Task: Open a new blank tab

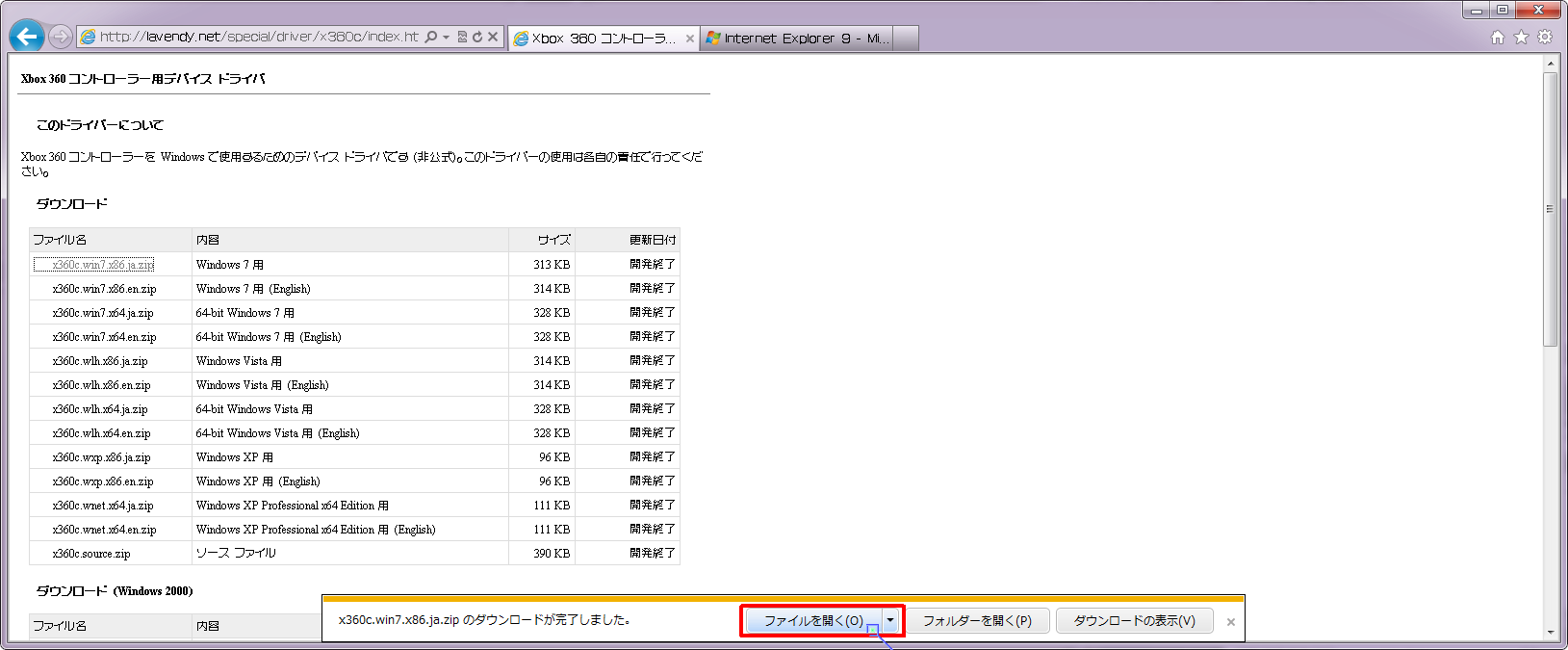Action: point(906,39)
